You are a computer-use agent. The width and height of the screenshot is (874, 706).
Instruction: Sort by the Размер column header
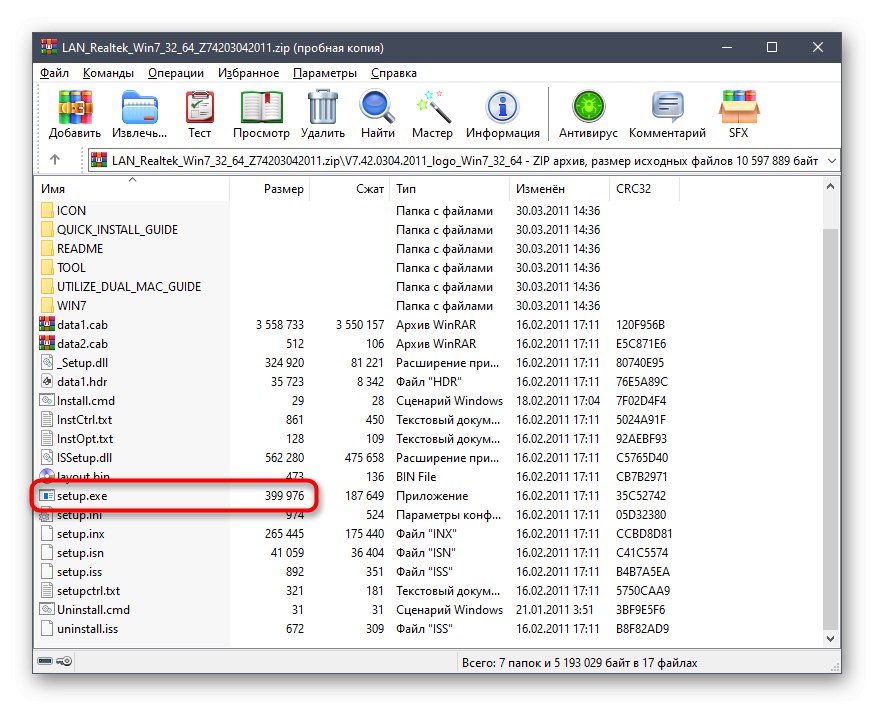269,188
